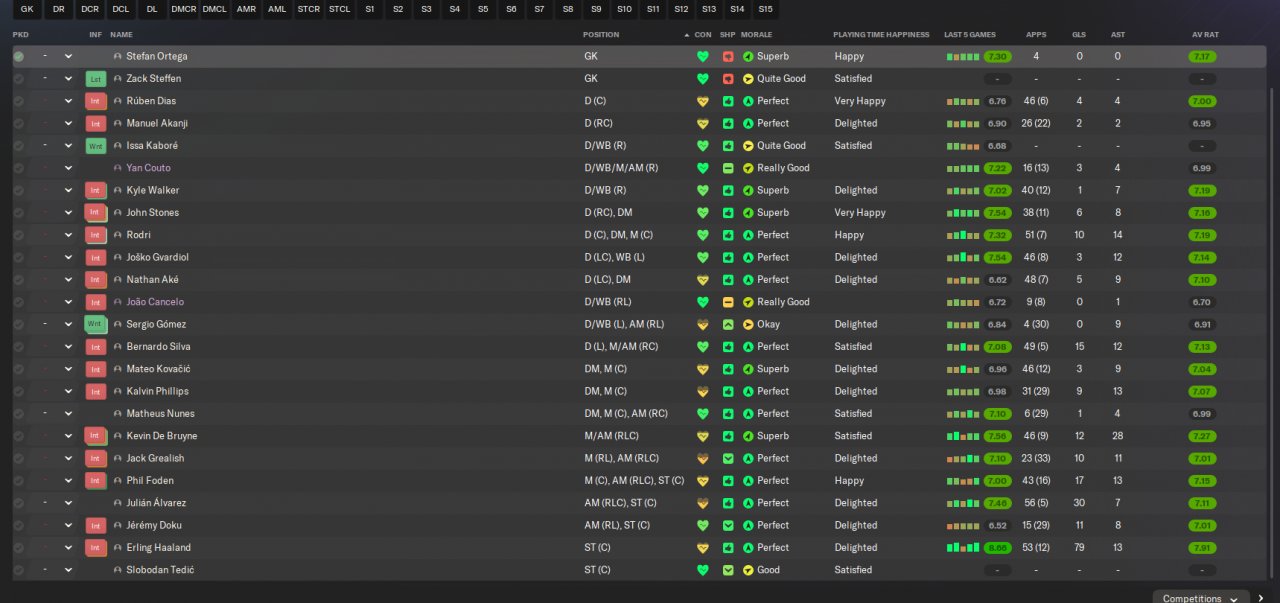The width and height of the screenshot is (1280, 603).
Task: Click the player profile icon beside Rodri
Action: click(118, 235)
